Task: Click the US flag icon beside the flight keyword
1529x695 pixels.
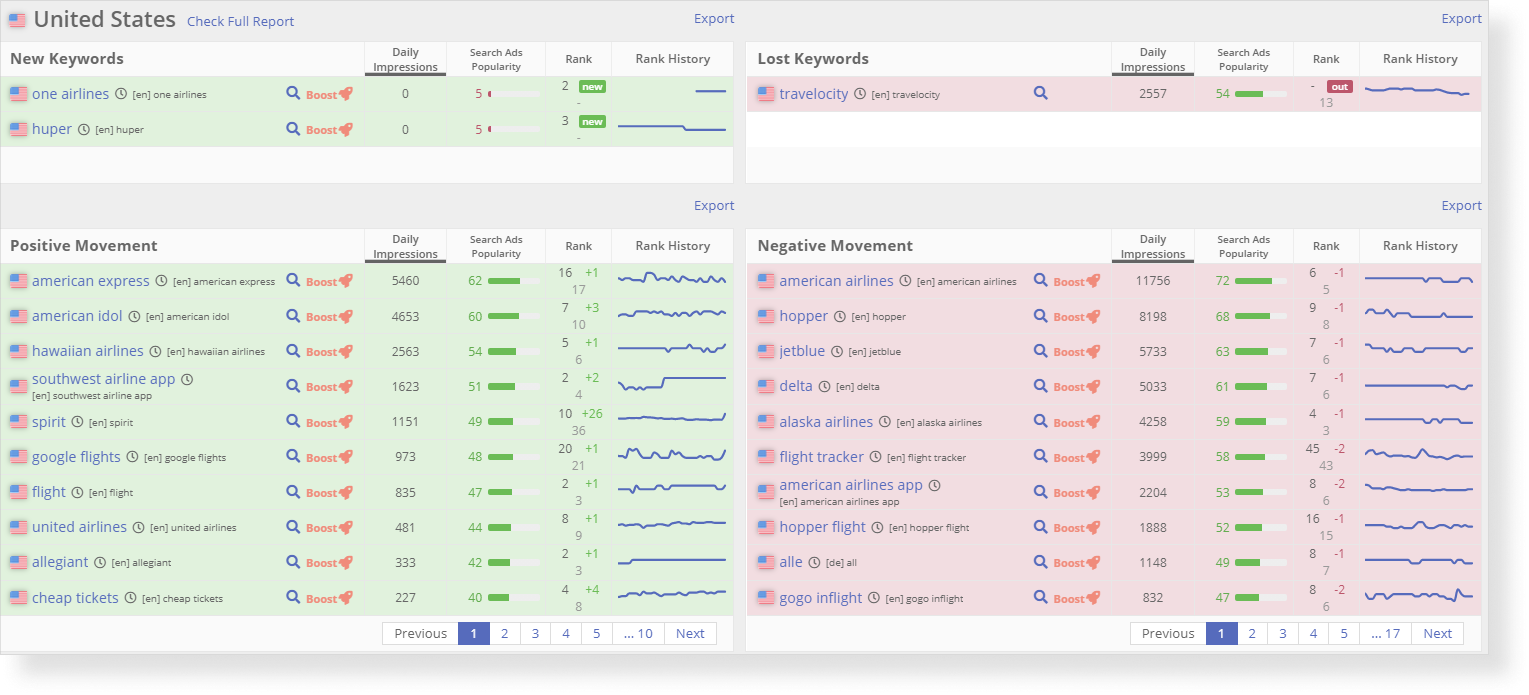Action: [x=18, y=492]
